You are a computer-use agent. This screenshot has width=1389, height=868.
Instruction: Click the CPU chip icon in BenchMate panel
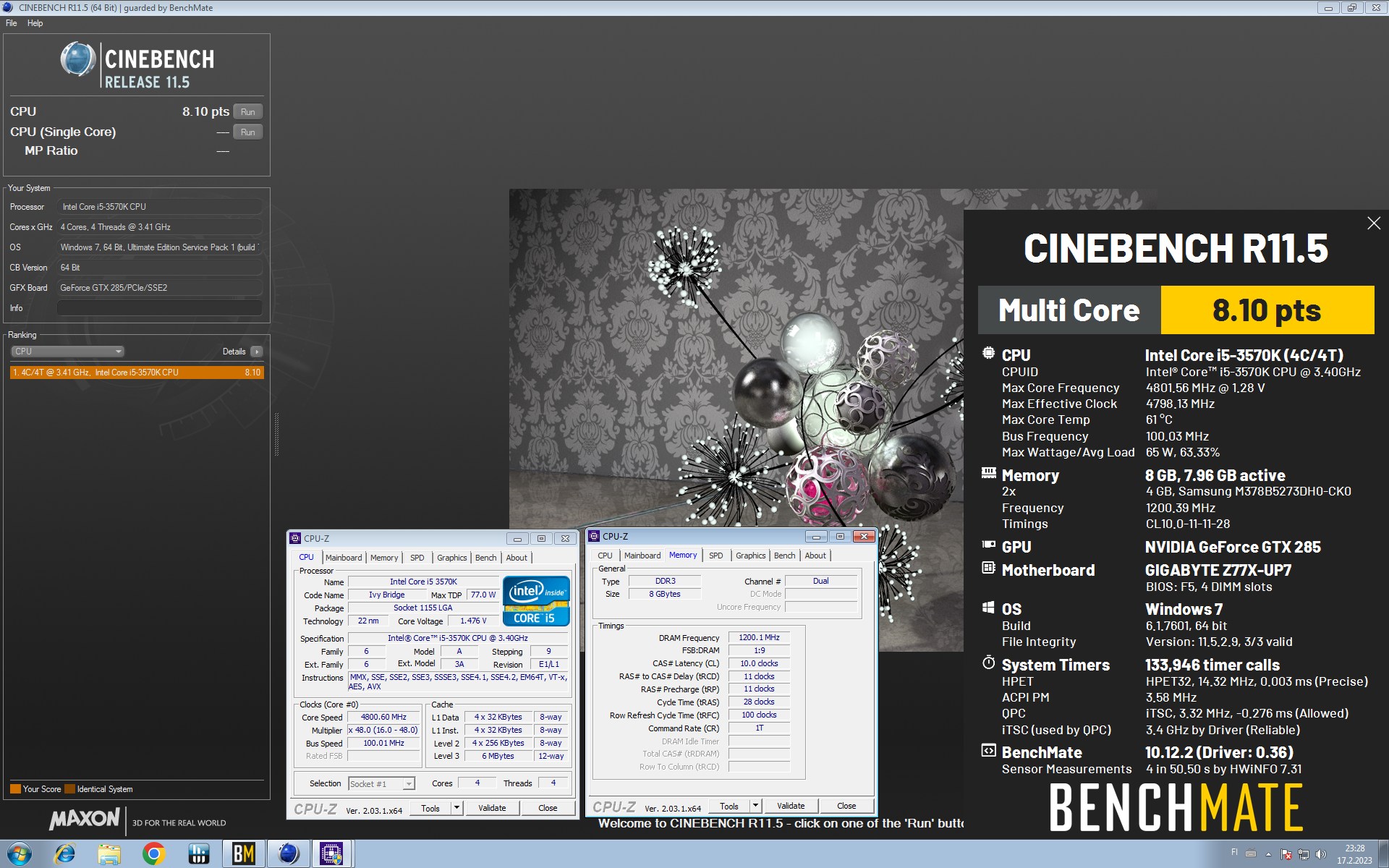pos(988,353)
